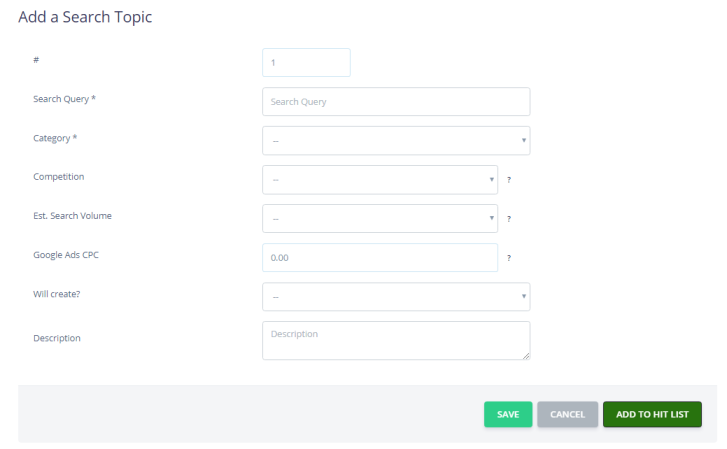
Task: Click the help icon beside Google Ads CPC
Action: tap(509, 258)
